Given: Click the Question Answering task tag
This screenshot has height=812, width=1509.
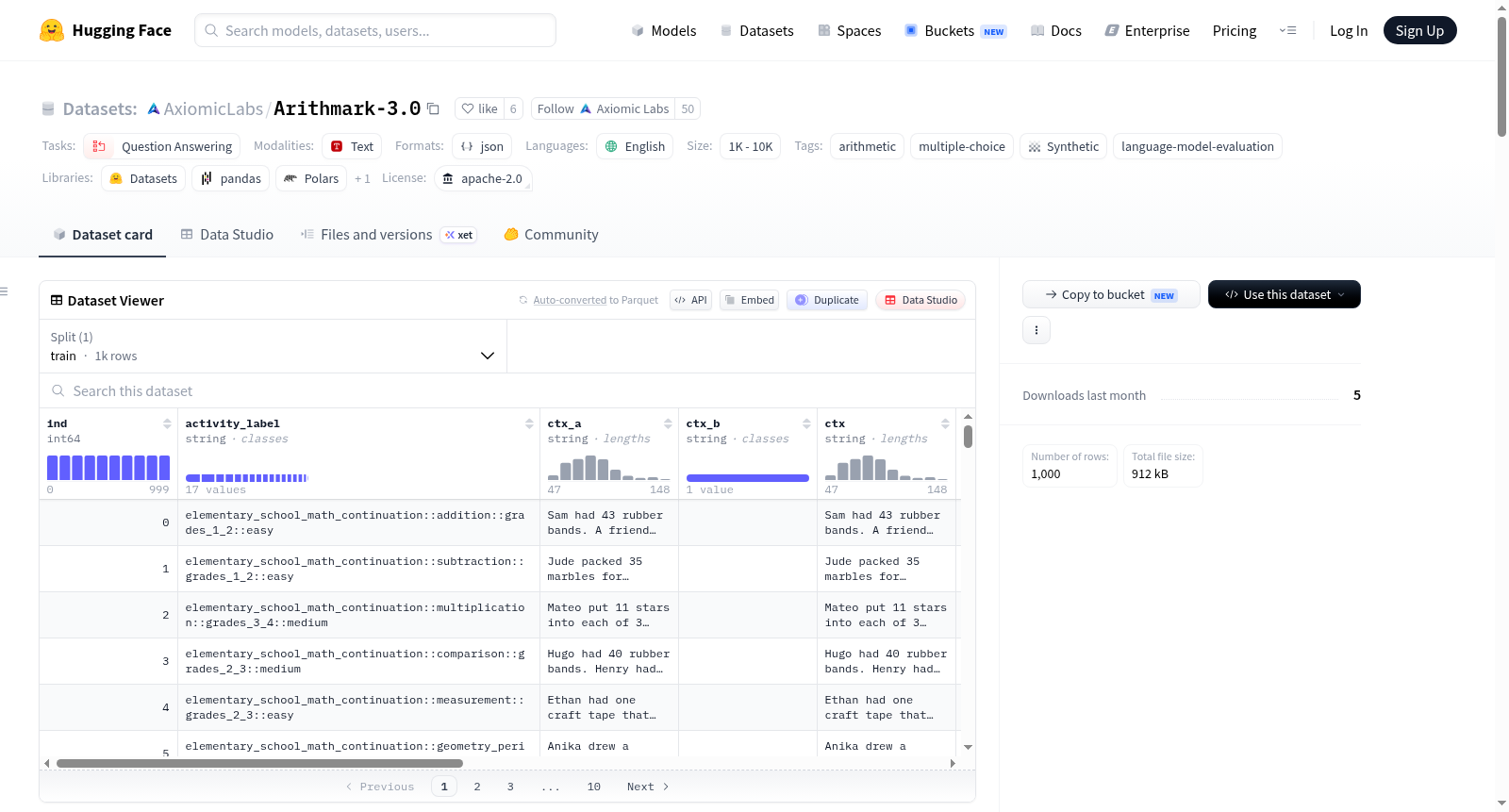Looking at the screenshot, I should 162,146.
